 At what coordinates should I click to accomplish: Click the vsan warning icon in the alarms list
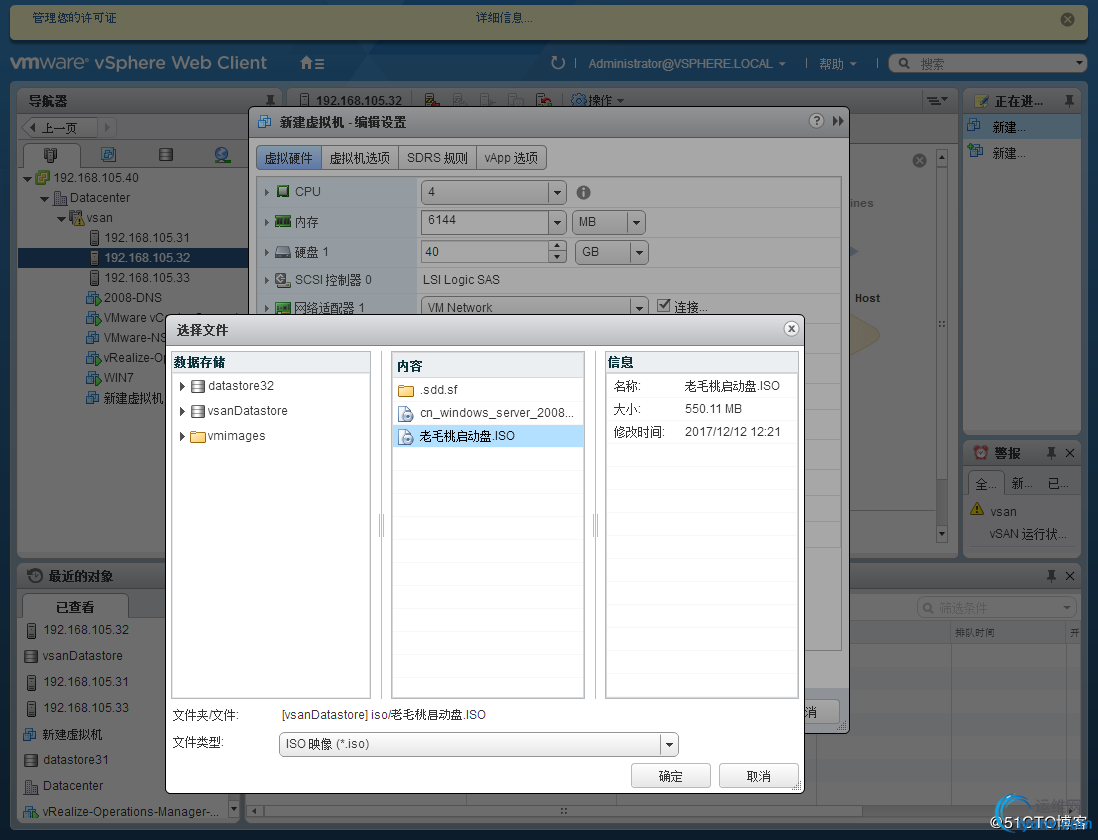978,510
